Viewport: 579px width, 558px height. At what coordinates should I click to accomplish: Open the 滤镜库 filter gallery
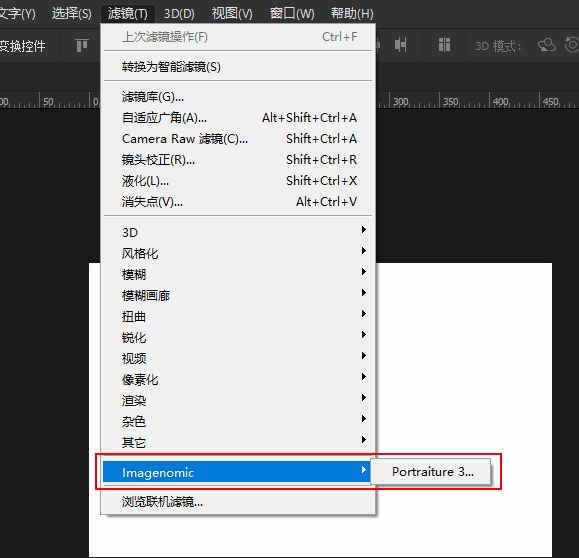(238, 97)
